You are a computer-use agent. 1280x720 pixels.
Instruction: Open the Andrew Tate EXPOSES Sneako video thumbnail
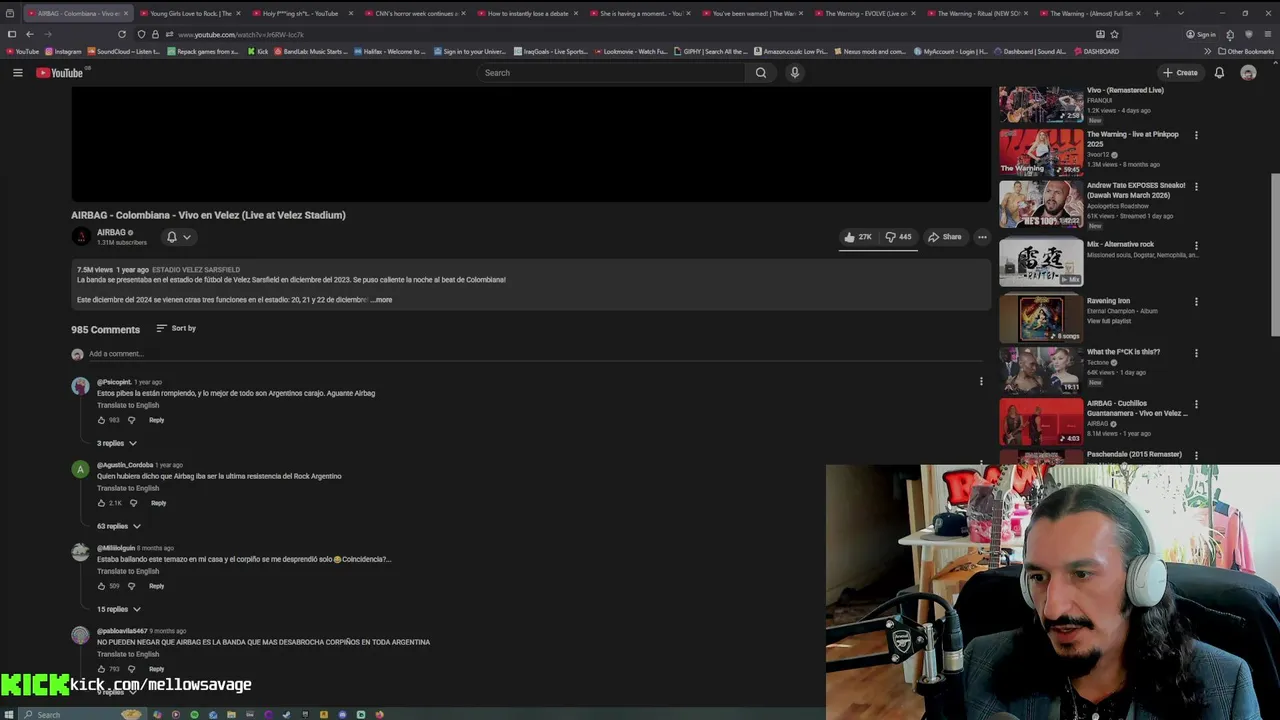1041,204
